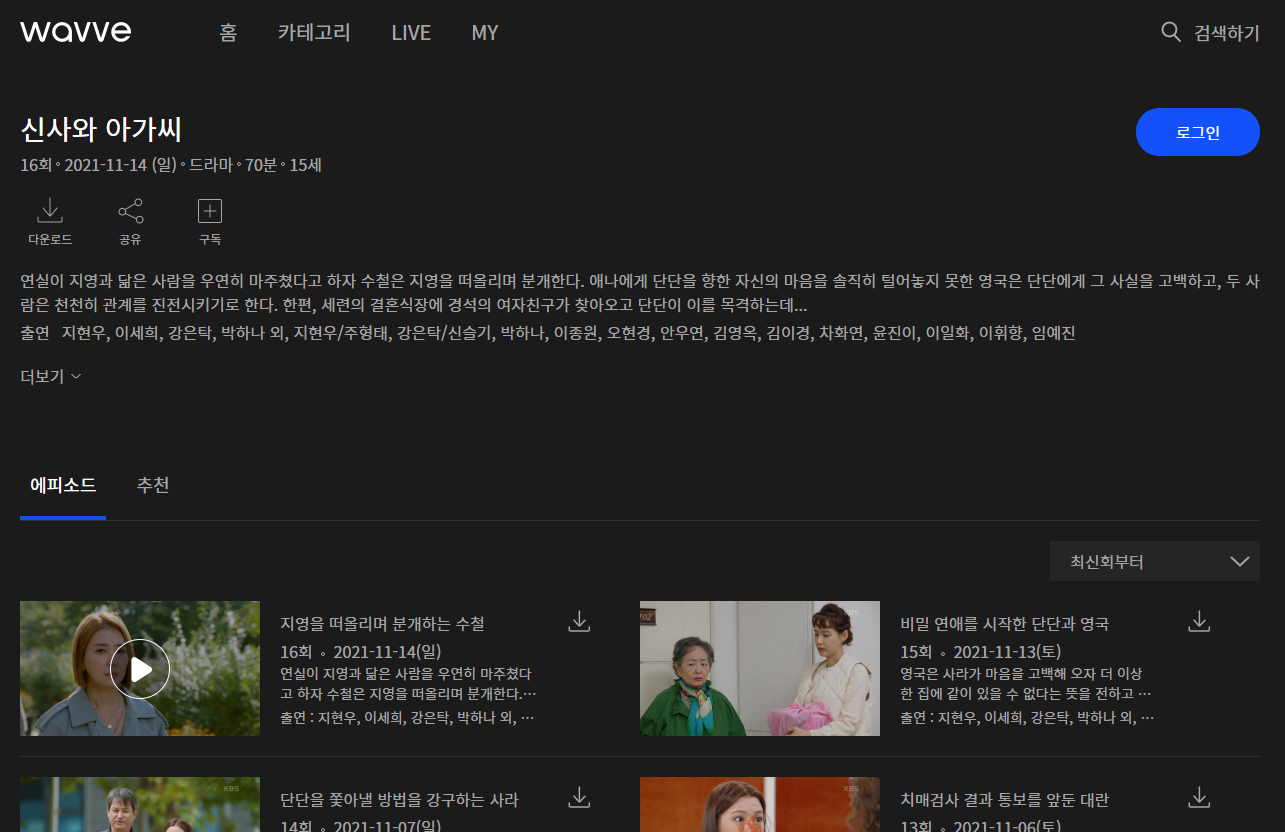1285x832 pixels.
Task: Click the 공유 share icon
Action: [x=130, y=211]
